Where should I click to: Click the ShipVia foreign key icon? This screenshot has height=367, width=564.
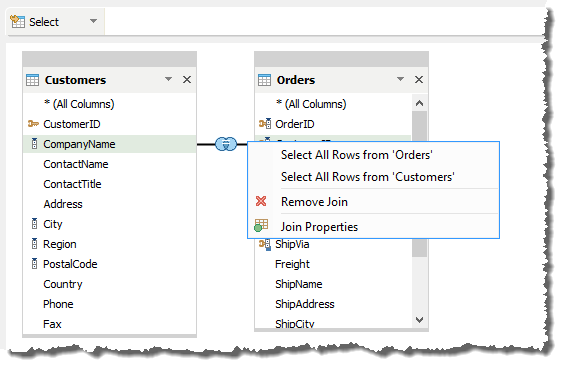pos(265,245)
